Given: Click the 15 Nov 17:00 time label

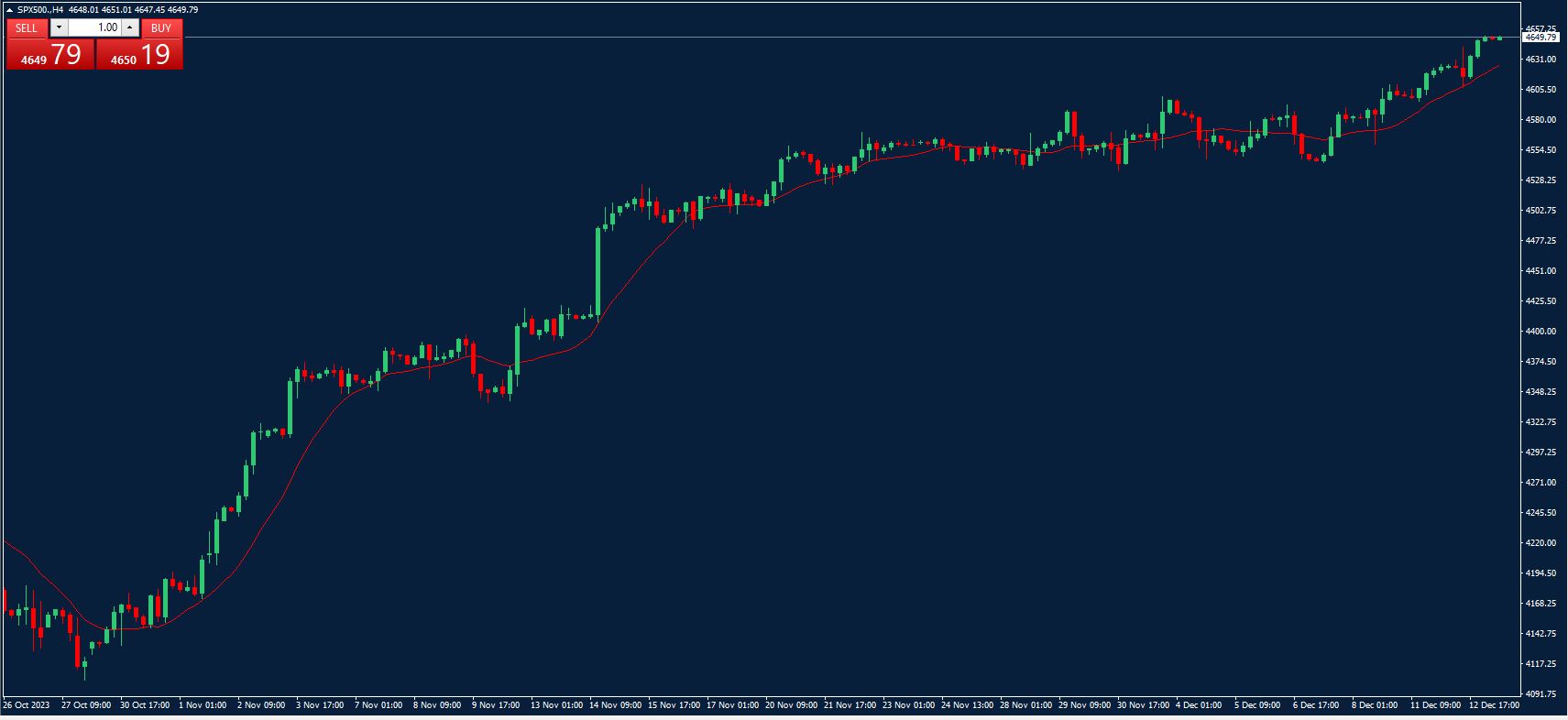Looking at the screenshot, I should (674, 705).
